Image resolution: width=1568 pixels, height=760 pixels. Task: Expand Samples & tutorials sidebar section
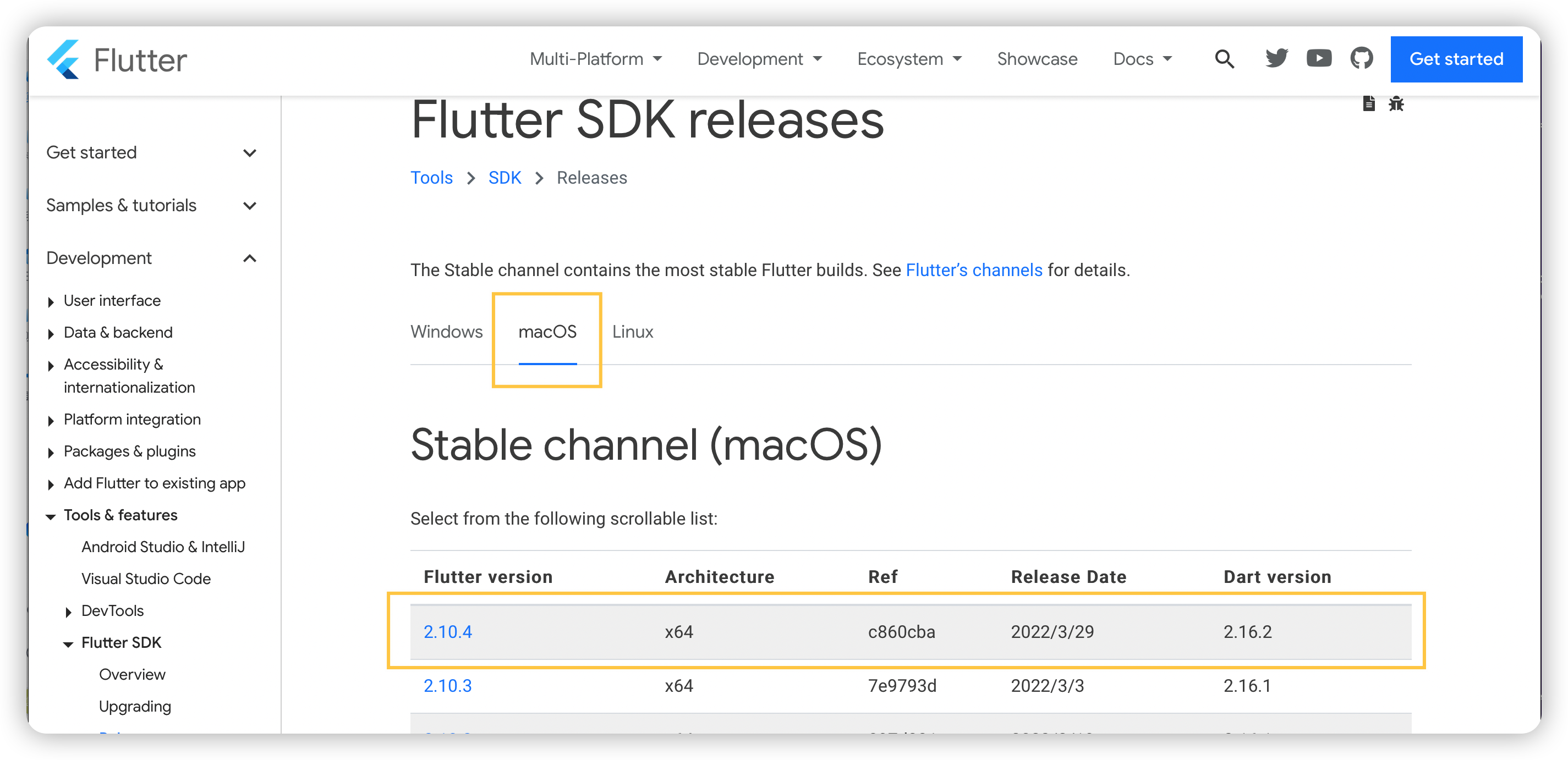pos(151,205)
